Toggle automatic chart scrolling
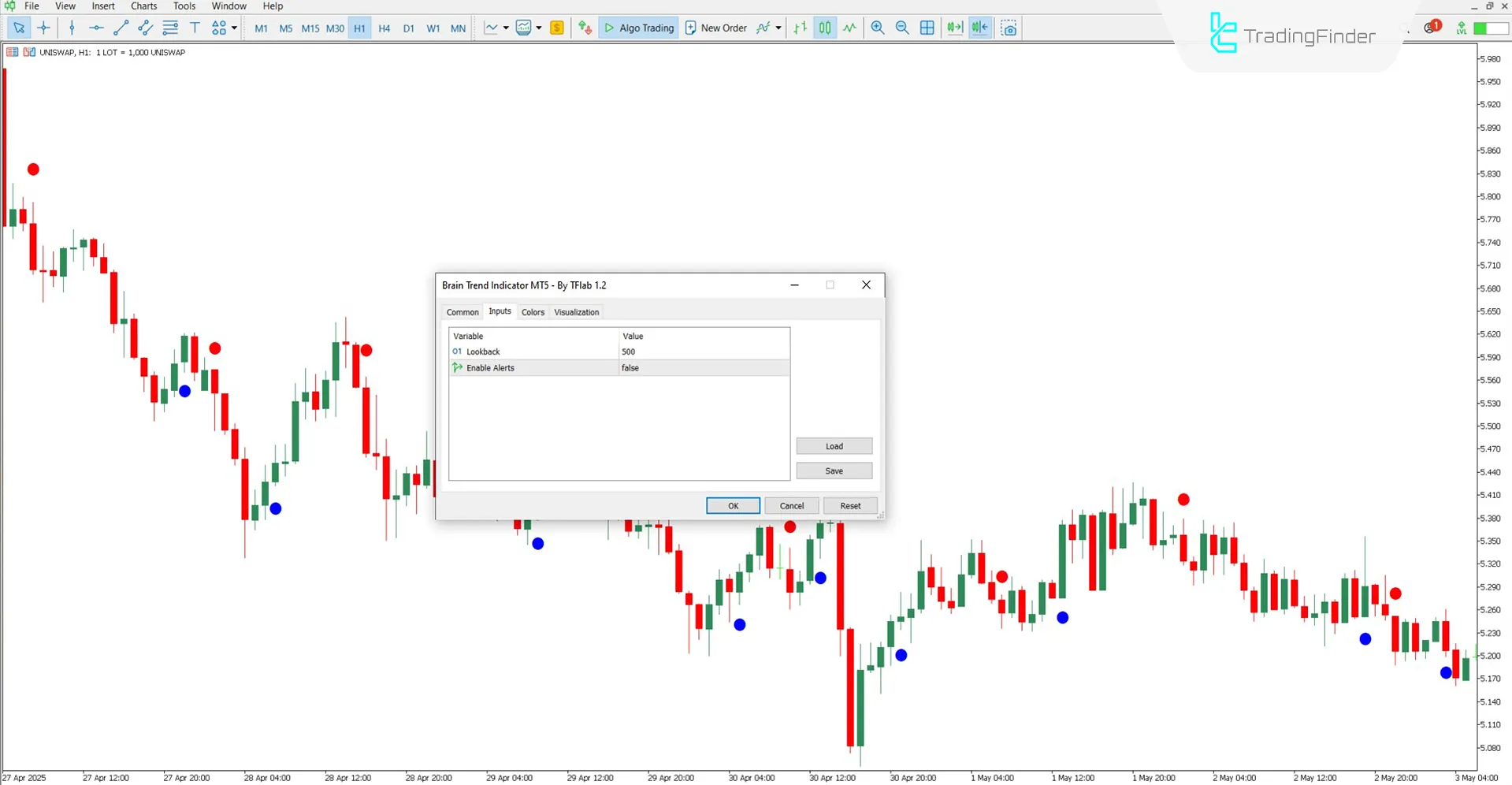Image resolution: width=1512 pixels, height=785 pixels. [955, 28]
